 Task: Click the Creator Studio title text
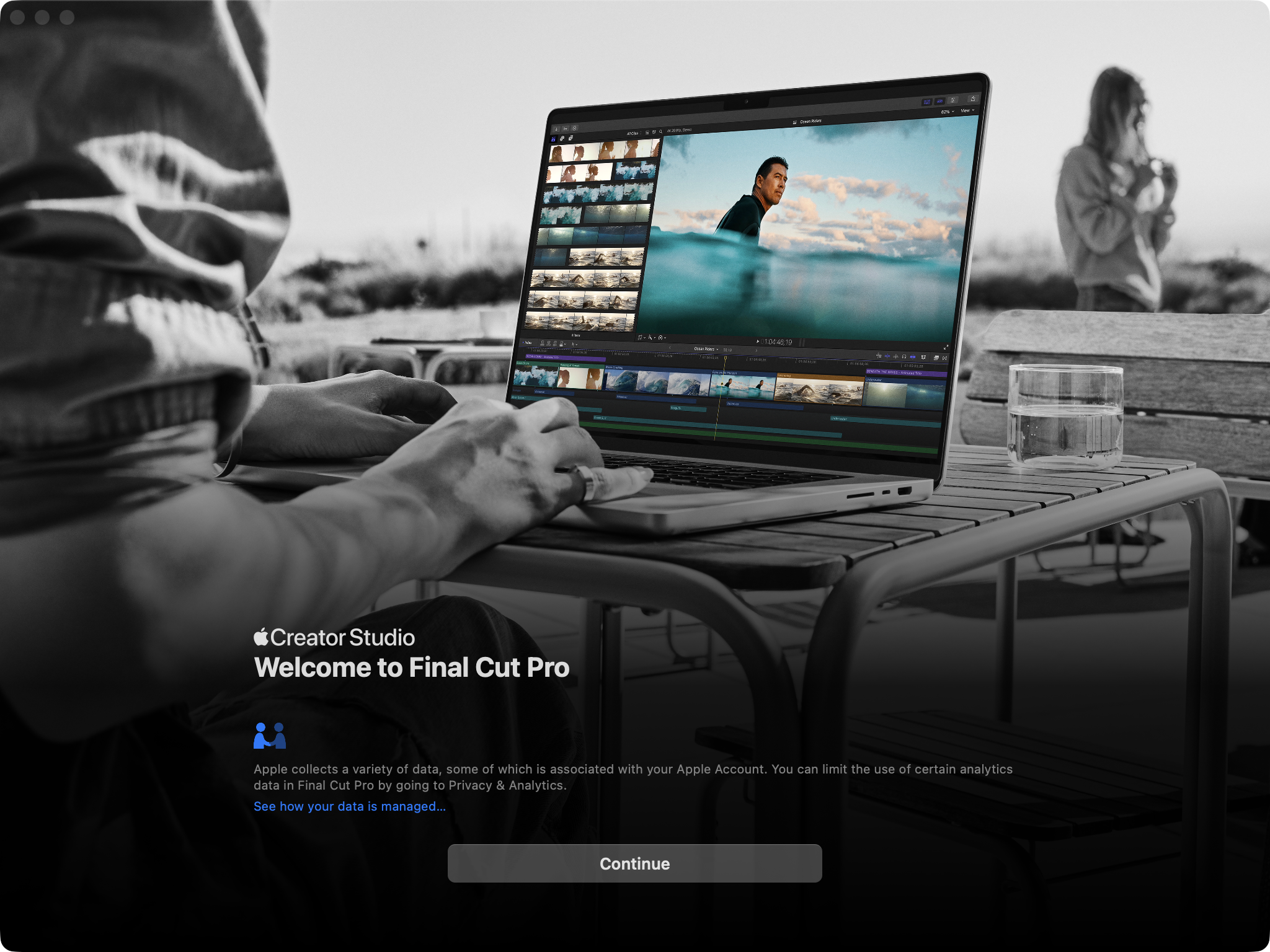click(342, 637)
